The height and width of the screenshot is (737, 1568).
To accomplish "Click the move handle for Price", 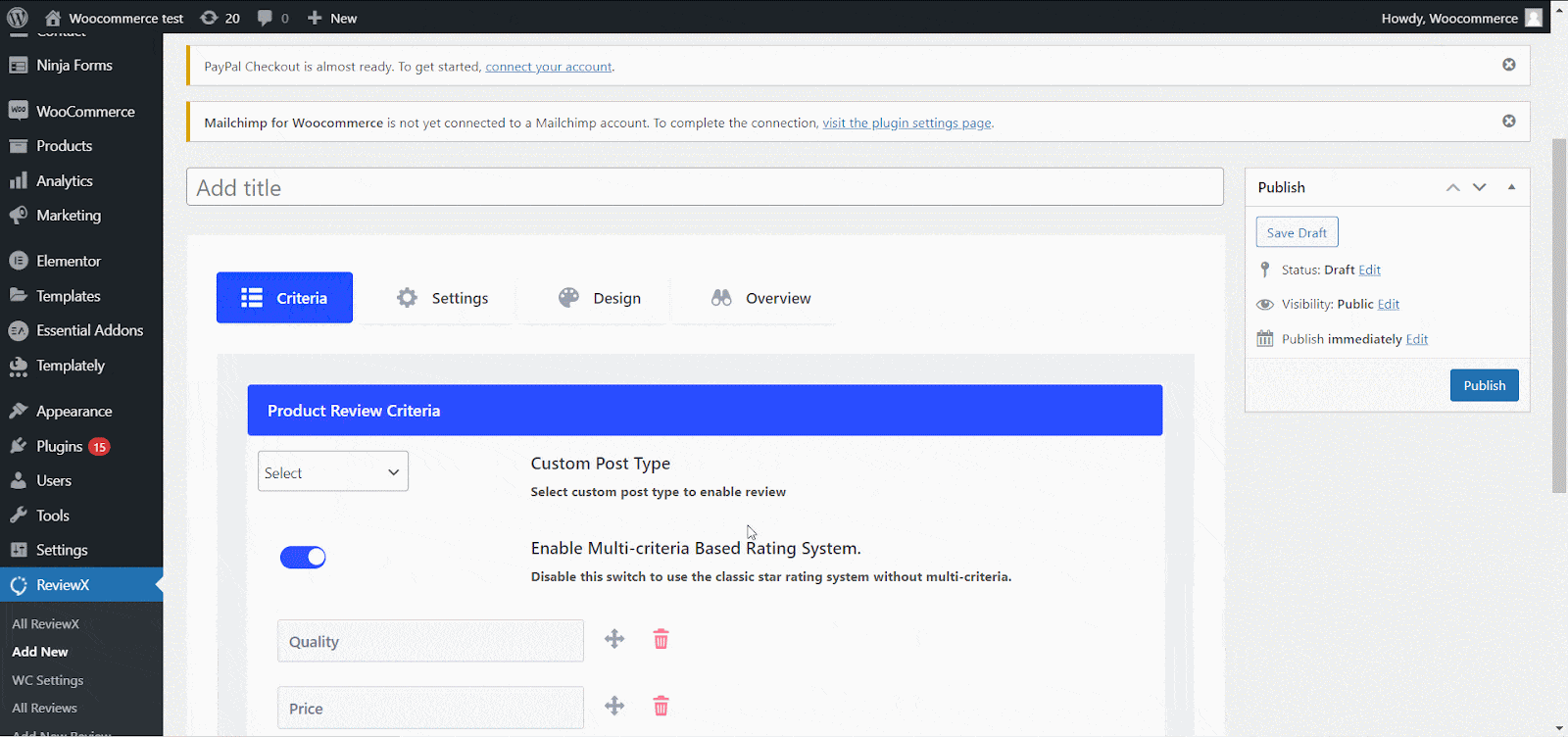I will coord(614,706).
